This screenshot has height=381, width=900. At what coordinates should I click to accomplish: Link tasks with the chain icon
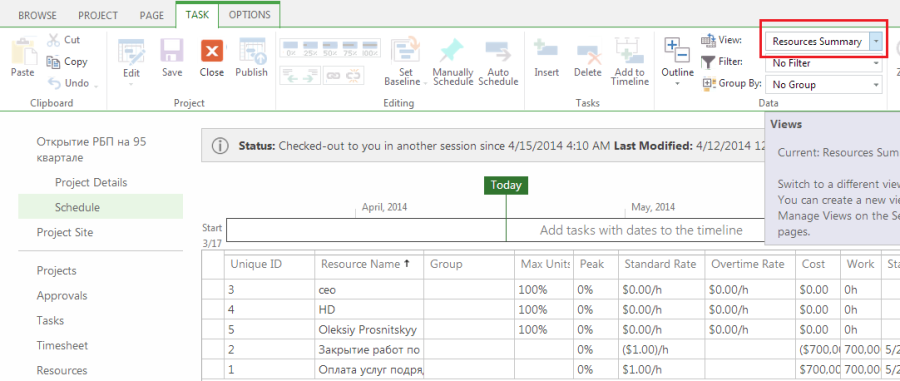pos(333,75)
